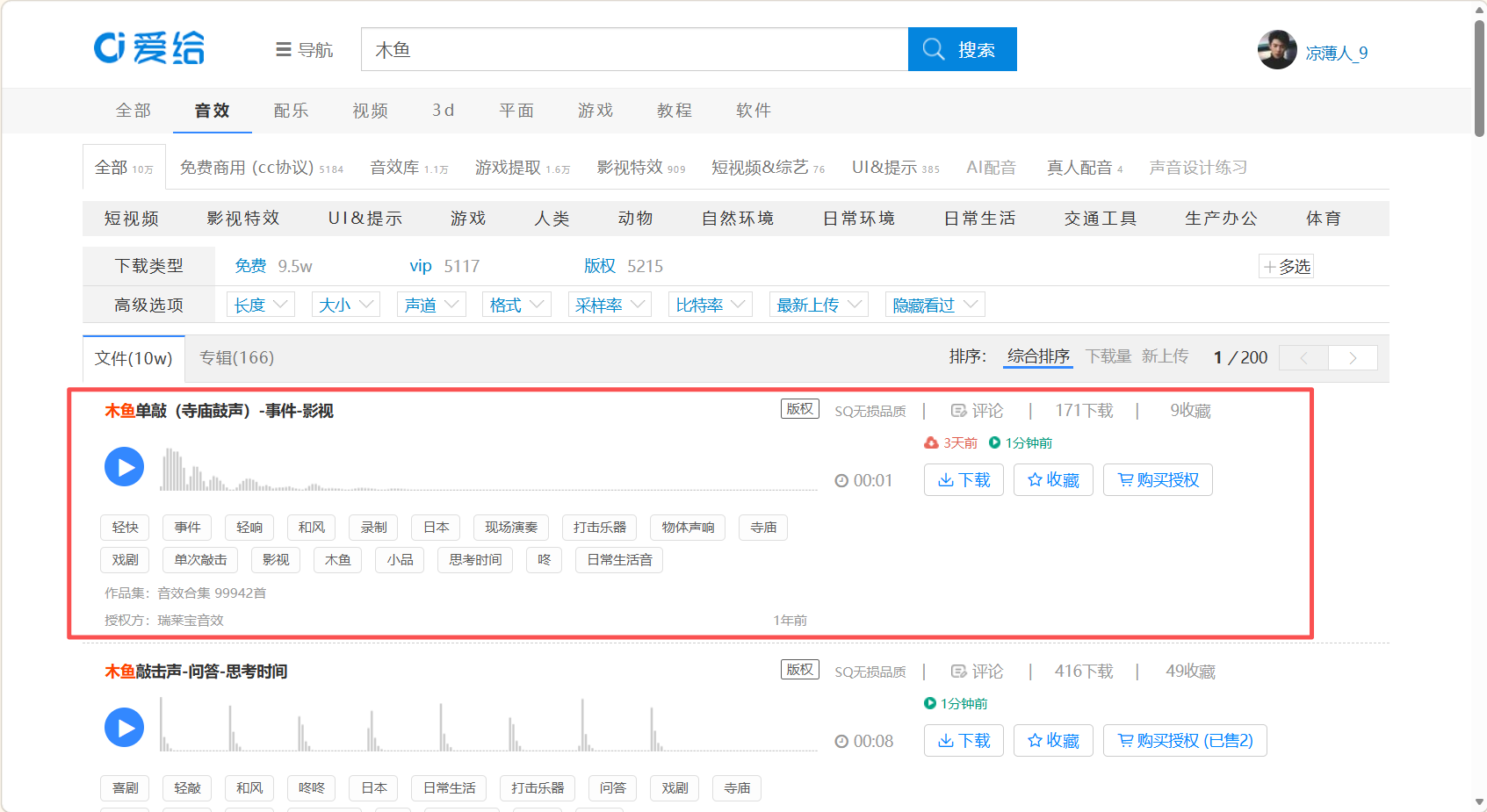The height and width of the screenshot is (812, 1487).
Task: Seek within the first sound's waveform
Action: [x=487, y=470]
